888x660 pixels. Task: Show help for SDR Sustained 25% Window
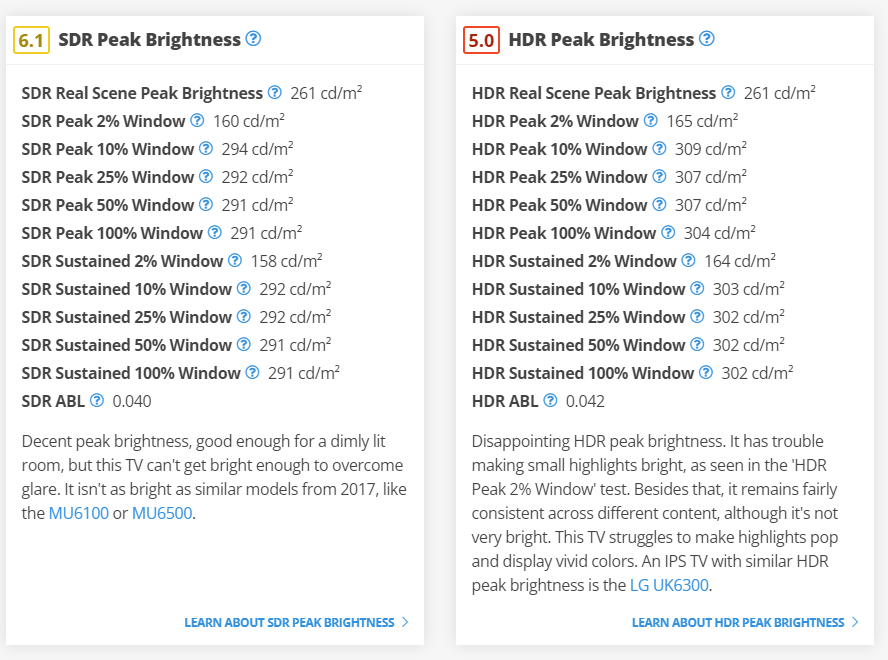pos(244,317)
